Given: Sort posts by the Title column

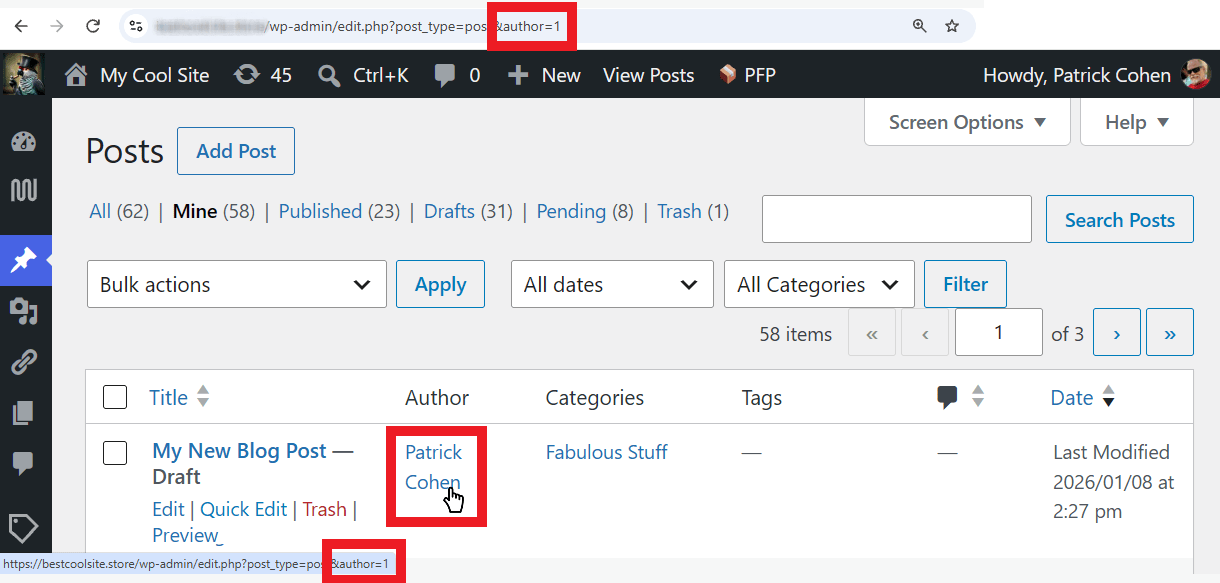Looking at the screenshot, I should [x=179, y=397].
